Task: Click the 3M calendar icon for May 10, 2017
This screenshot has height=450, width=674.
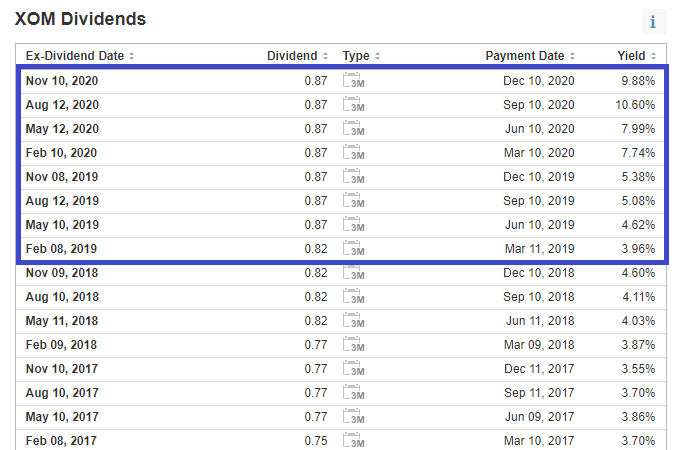Action: point(354,418)
